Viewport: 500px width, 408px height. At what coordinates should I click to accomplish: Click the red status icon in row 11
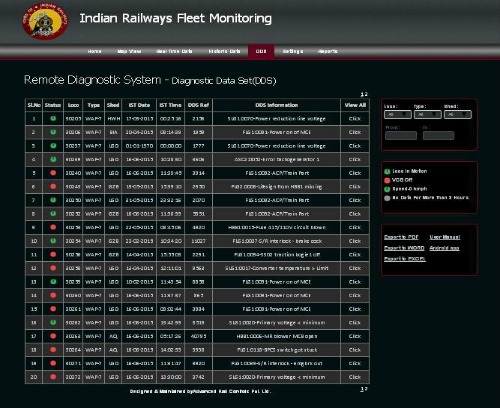[x=53, y=254]
